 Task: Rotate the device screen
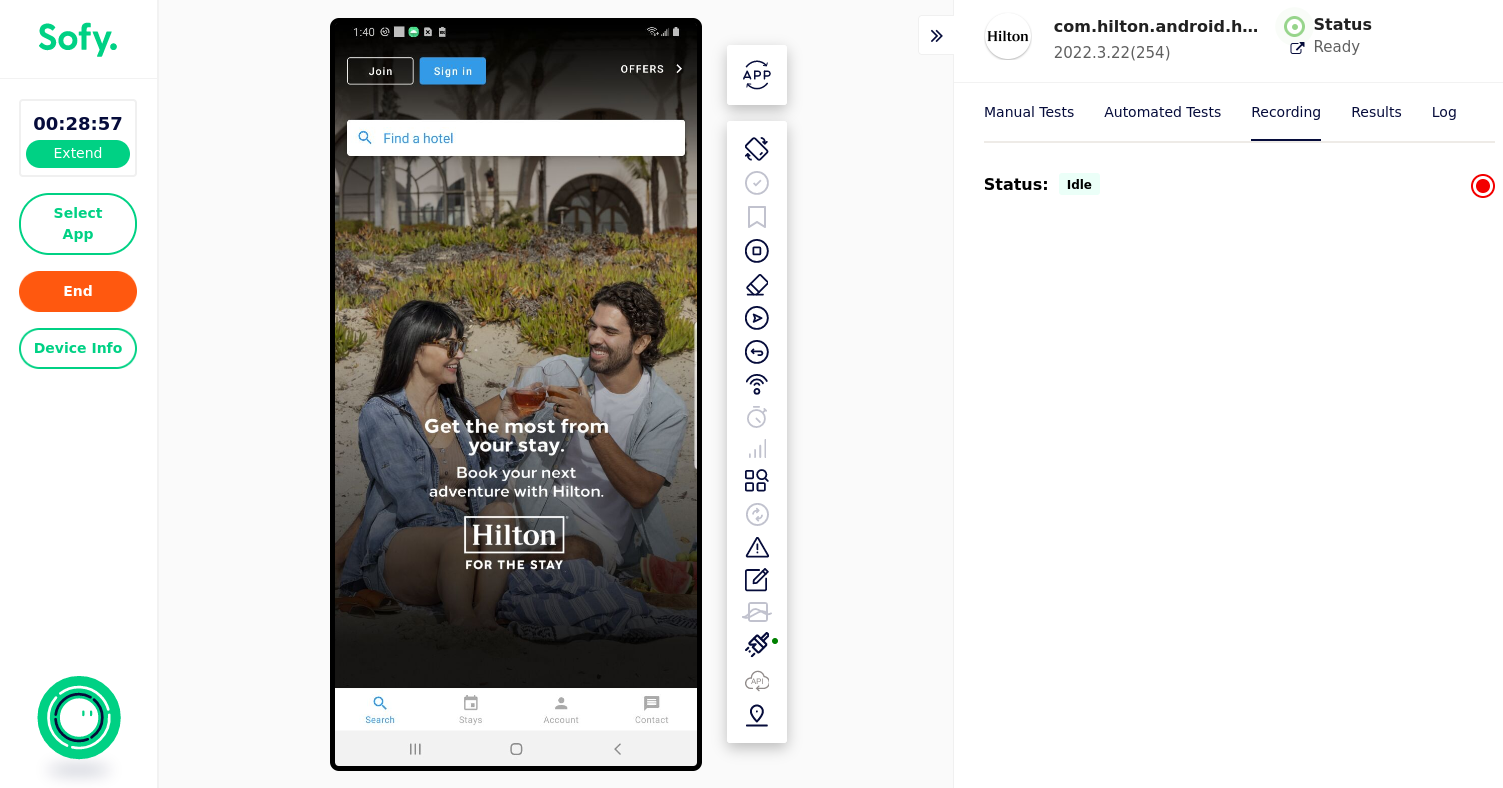[757, 148]
